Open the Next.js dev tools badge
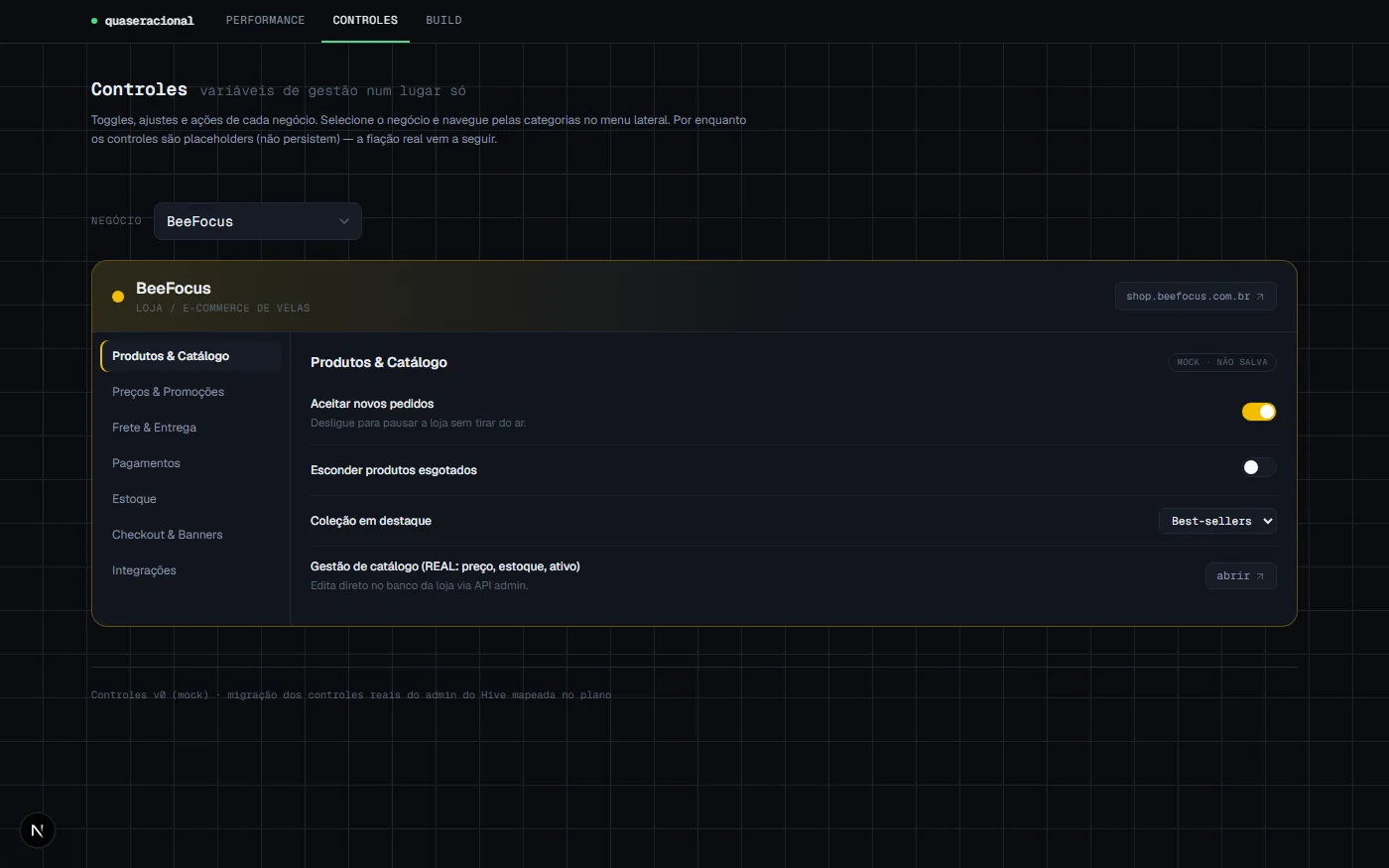The height and width of the screenshot is (868, 1389). coord(38,830)
